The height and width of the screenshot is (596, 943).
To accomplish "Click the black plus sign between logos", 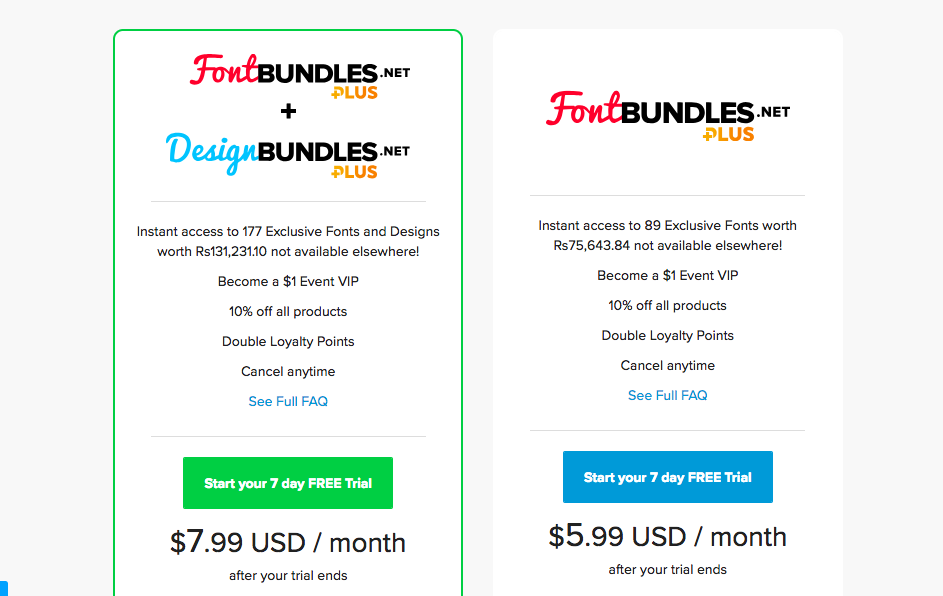I will (288, 111).
